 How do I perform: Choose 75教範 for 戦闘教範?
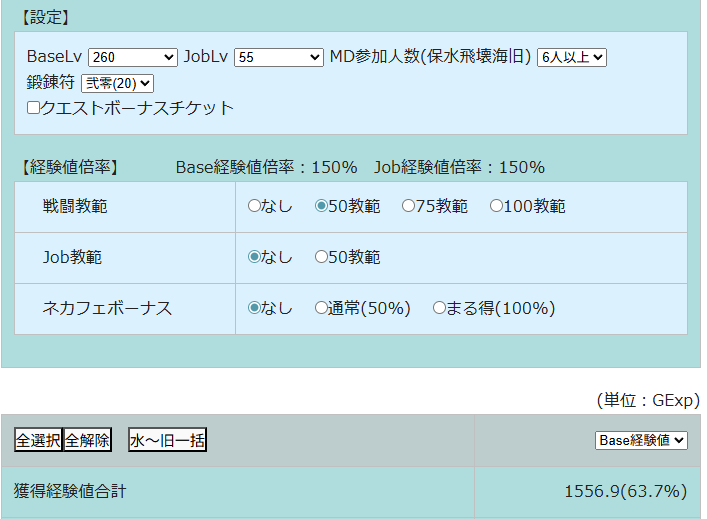(x=408, y=206)
